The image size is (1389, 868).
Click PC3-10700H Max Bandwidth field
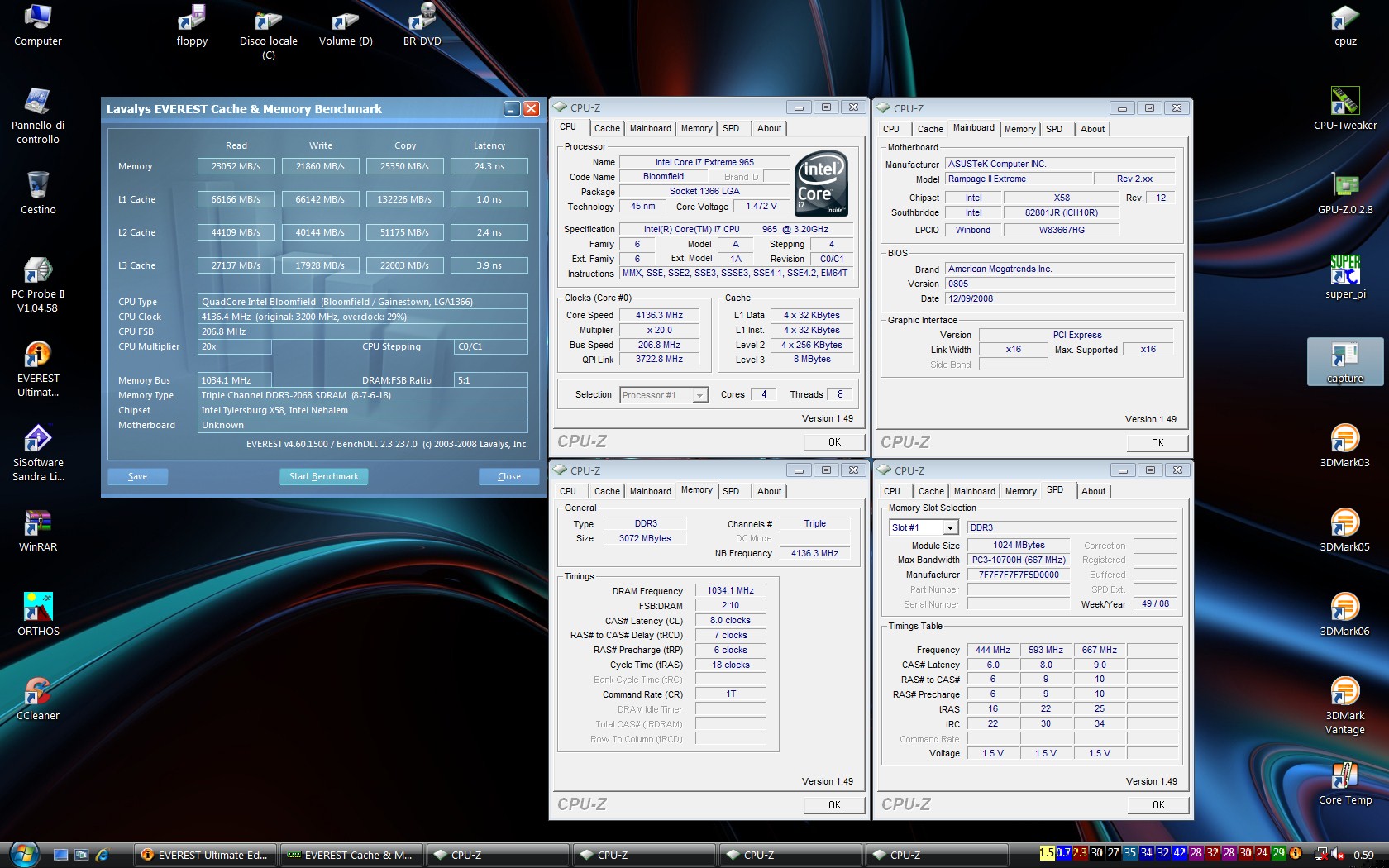pyautogui.click(x=1019, y=560)
